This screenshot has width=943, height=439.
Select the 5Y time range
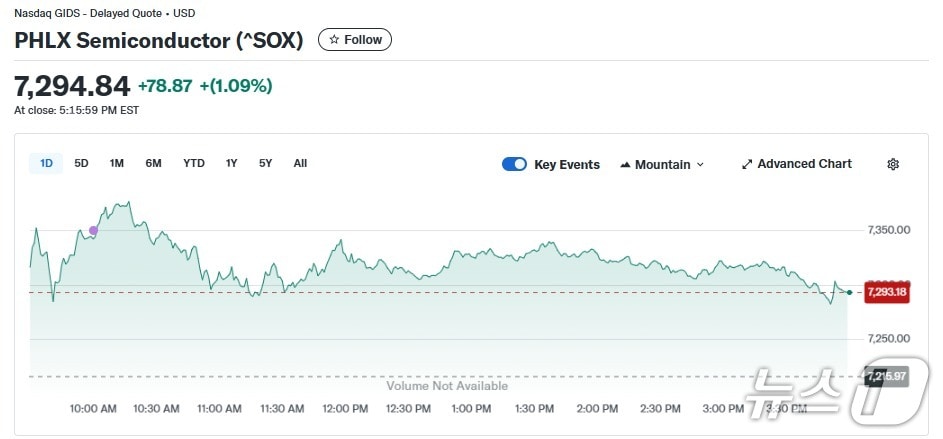265,163
